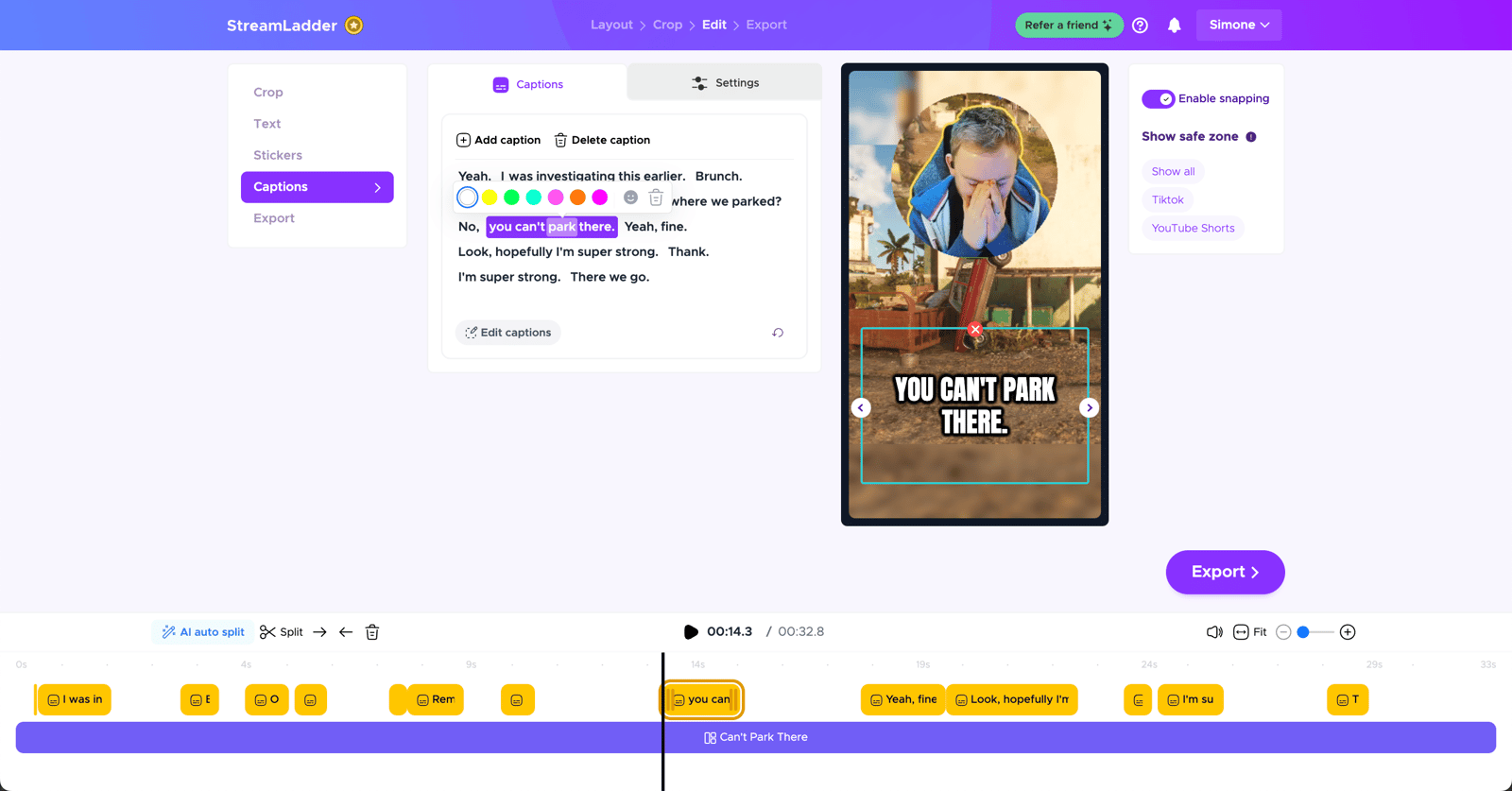Click the safe zone info icon
The height and width of the screenshot is (791, 1512).
(1251, 137)
